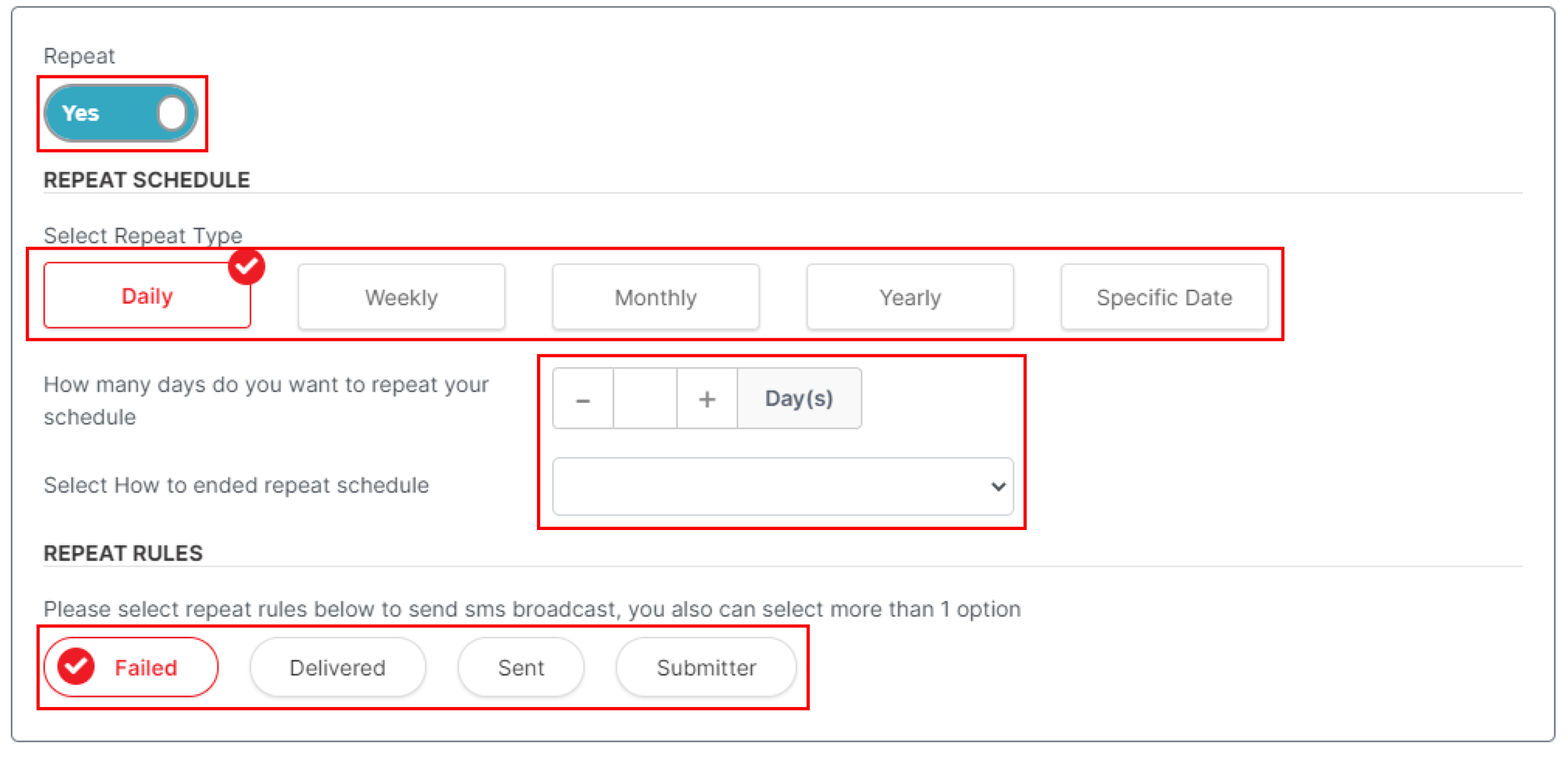Choose Yearly repeat type
This screenshot has width=1568, height=758.
[x=910, y=297]
